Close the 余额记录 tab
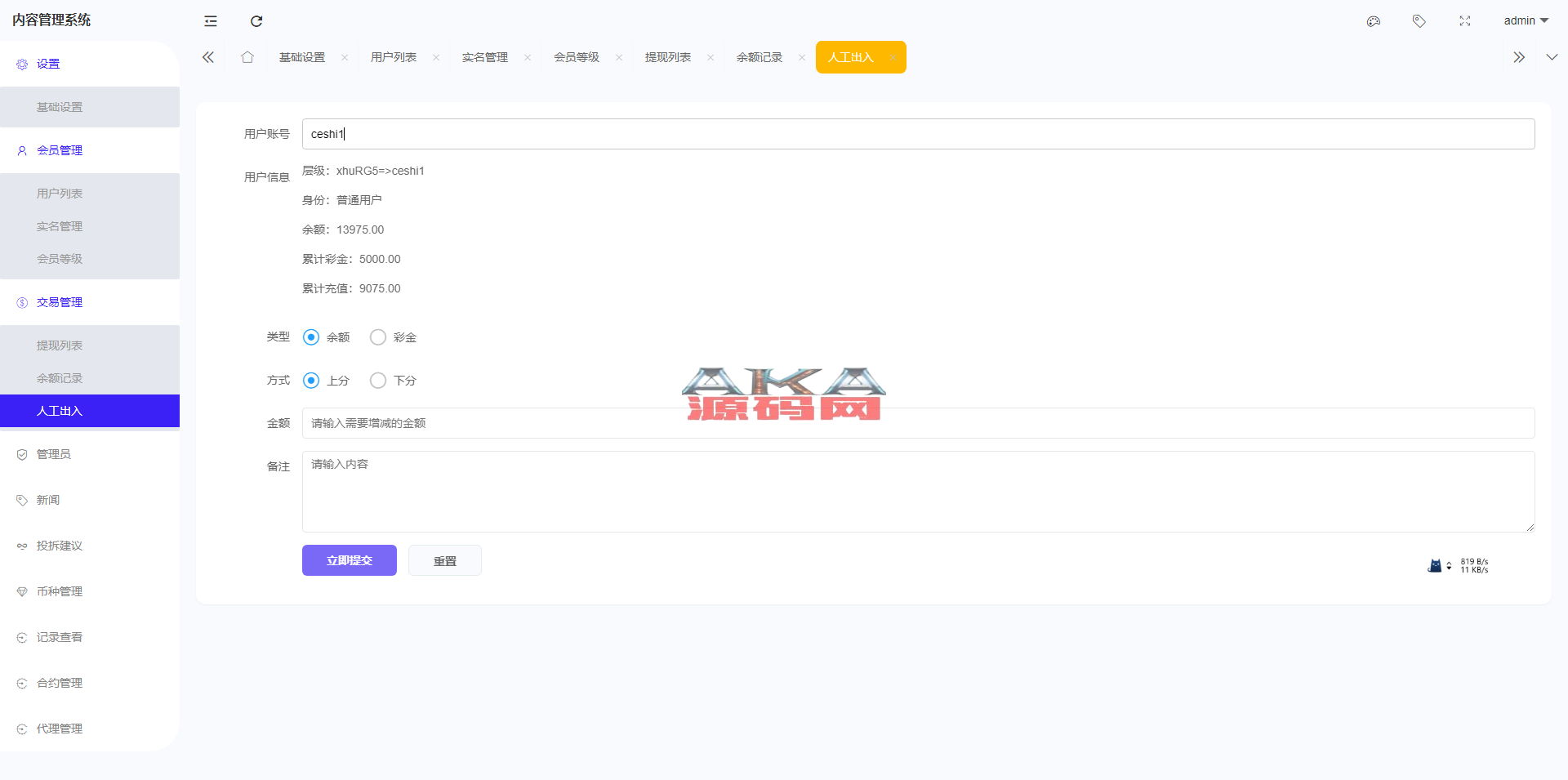The height and width of the screenshot is (780, 1568). pos(802,57)
